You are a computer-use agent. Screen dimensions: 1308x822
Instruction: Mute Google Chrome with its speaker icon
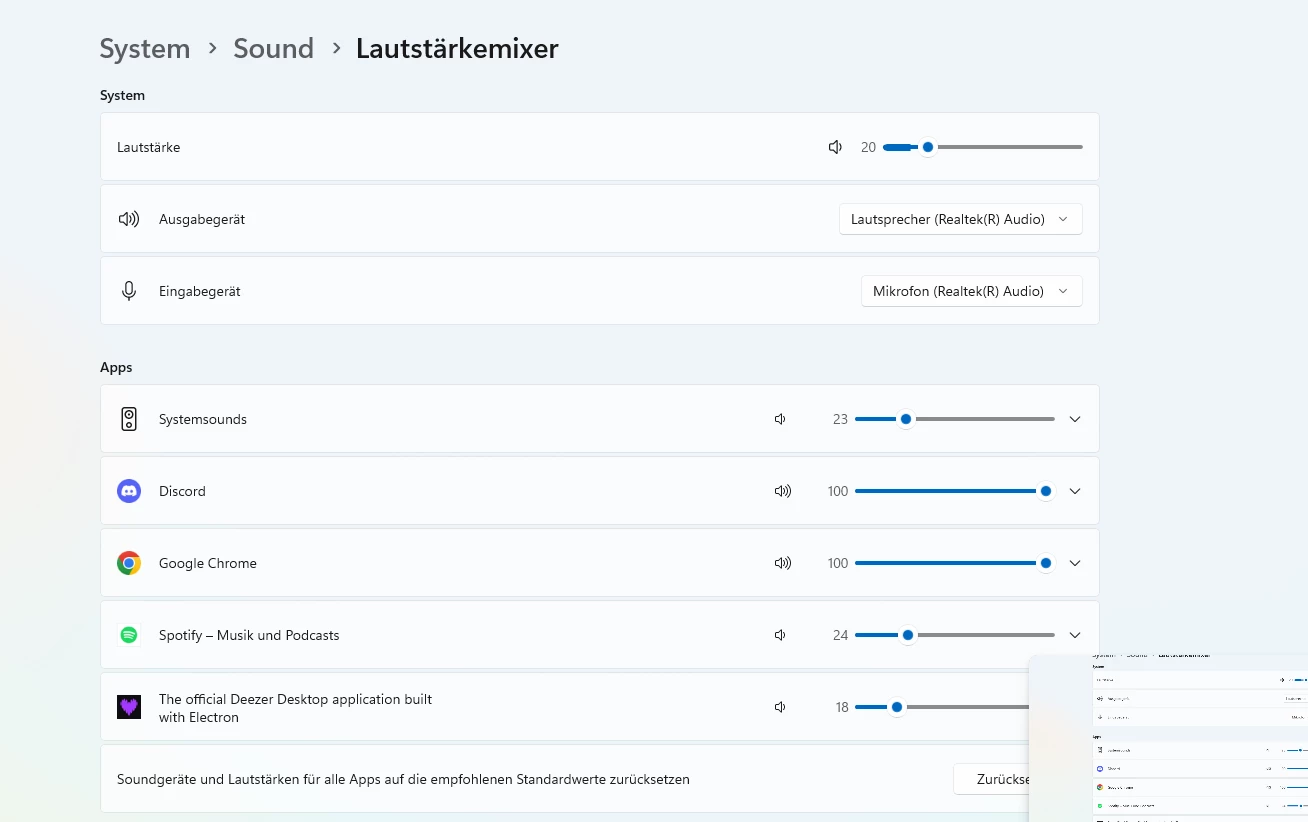[782, 563]
